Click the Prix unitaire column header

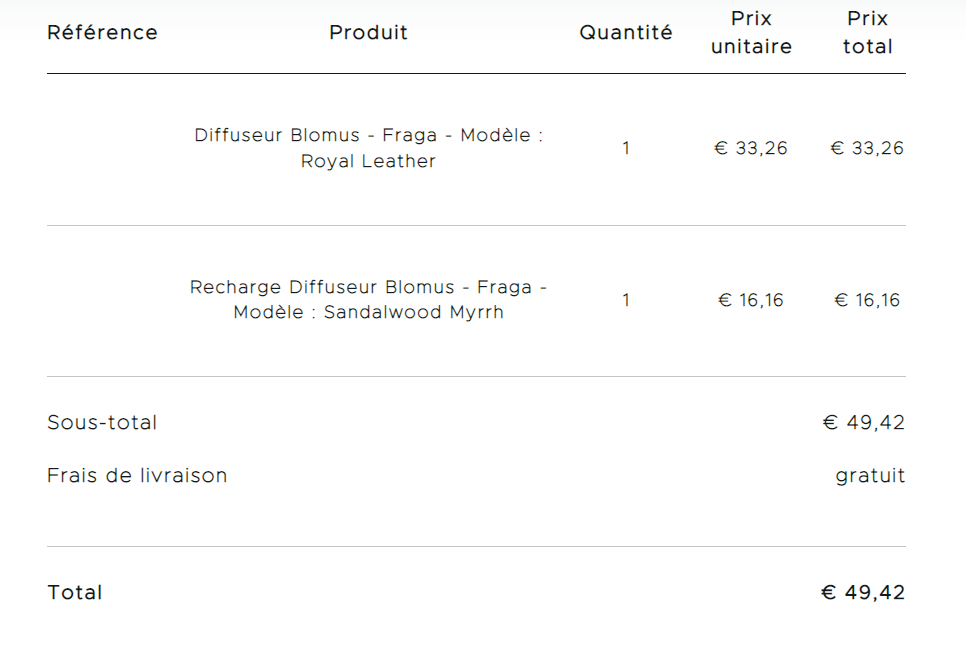pyautogui.click(x=751, y=33)
